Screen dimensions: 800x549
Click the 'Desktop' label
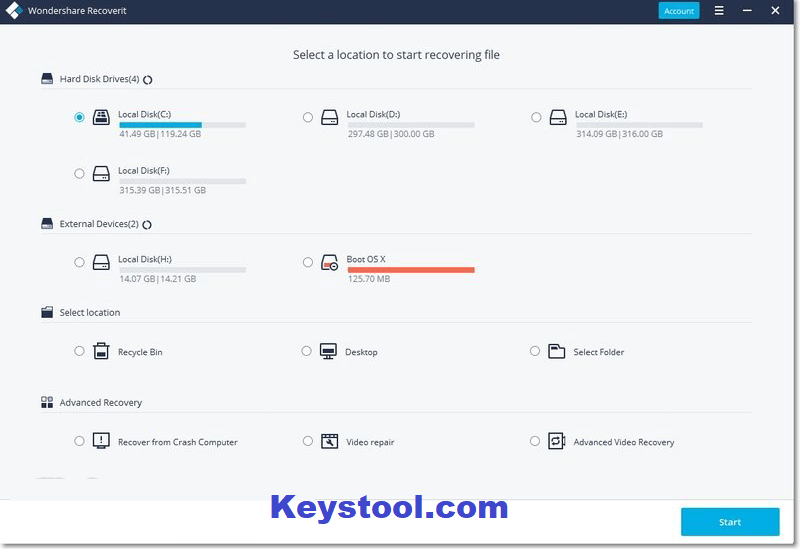[x=361, y=352]
